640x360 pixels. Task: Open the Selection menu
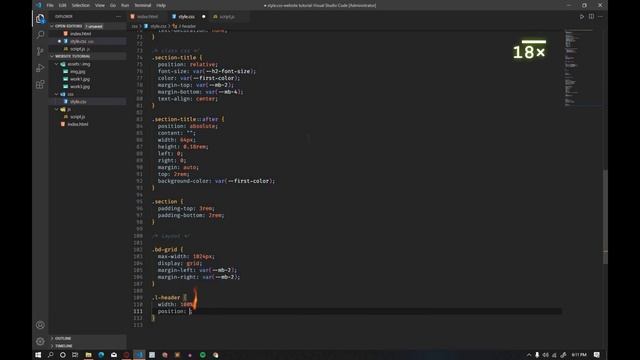[x=80, y=5]
